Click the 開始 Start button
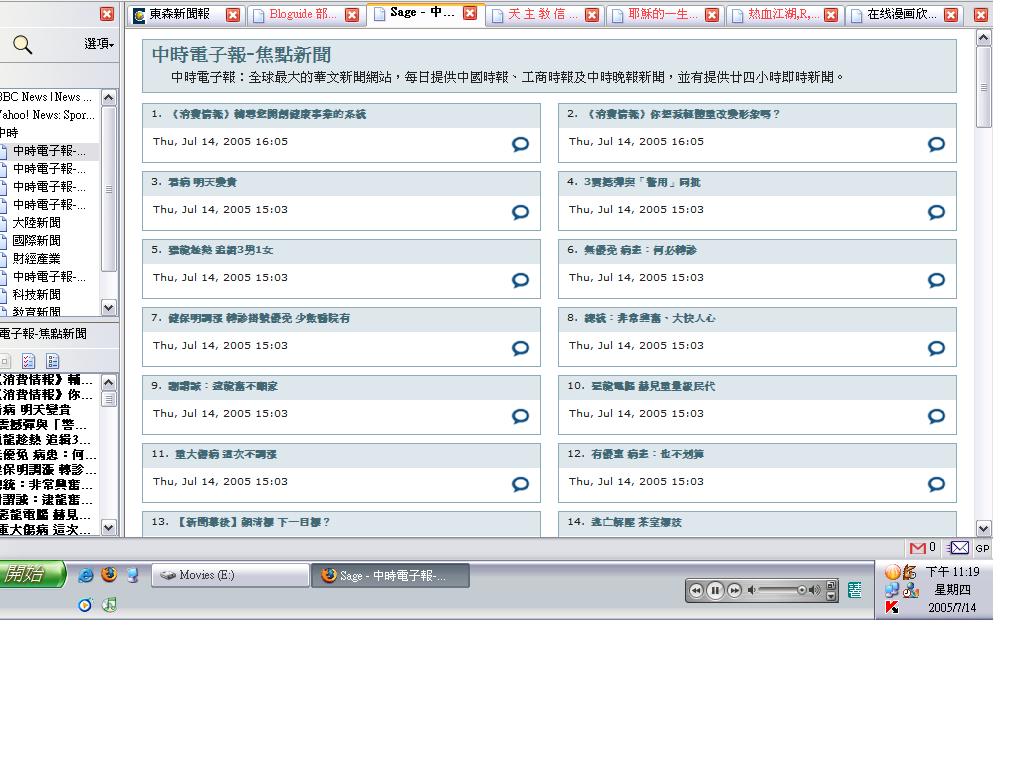1024x768 pixels. coord(31,574)
